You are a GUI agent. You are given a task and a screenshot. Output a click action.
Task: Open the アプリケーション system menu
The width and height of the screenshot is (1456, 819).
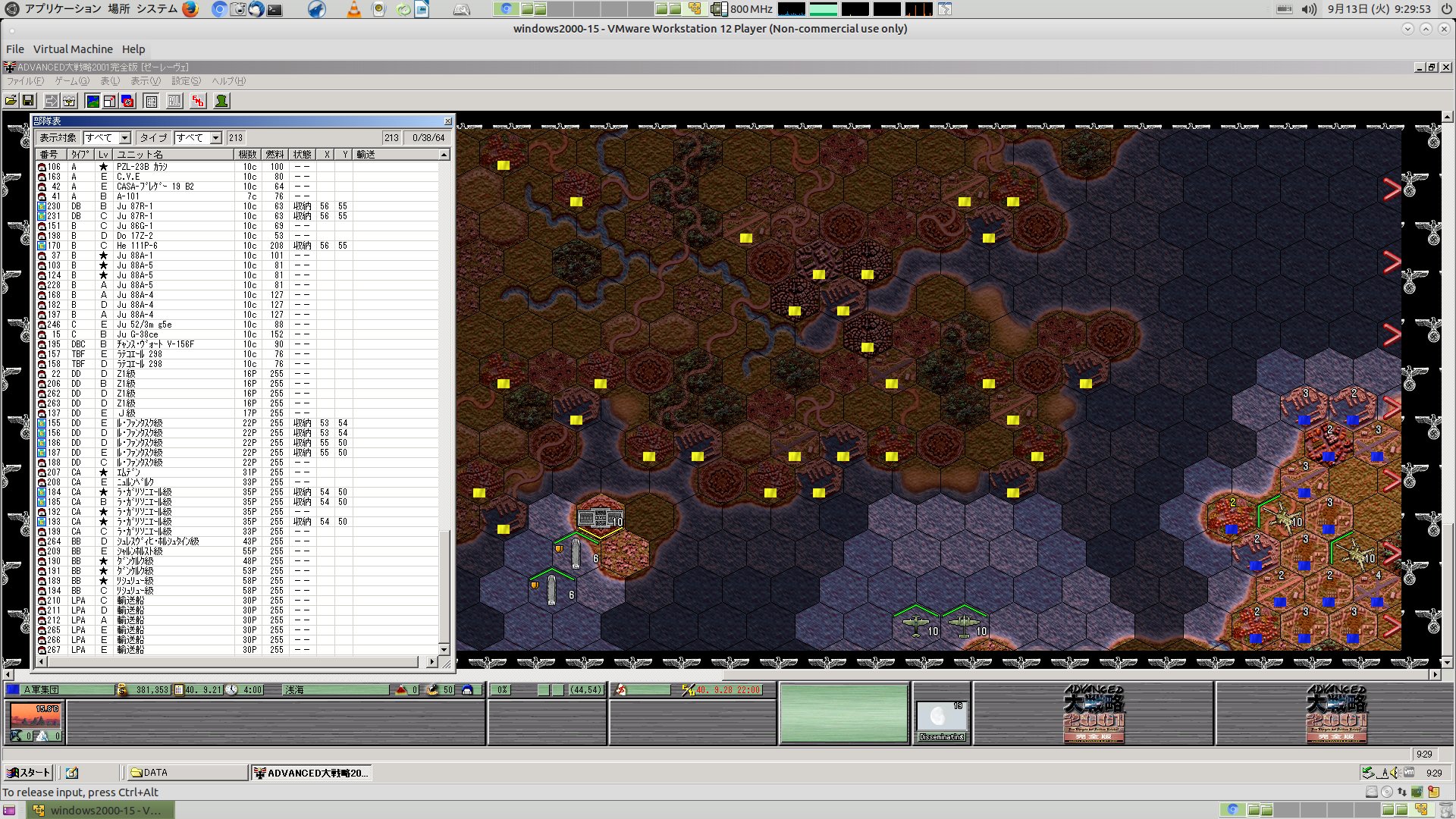click(63, 9)
